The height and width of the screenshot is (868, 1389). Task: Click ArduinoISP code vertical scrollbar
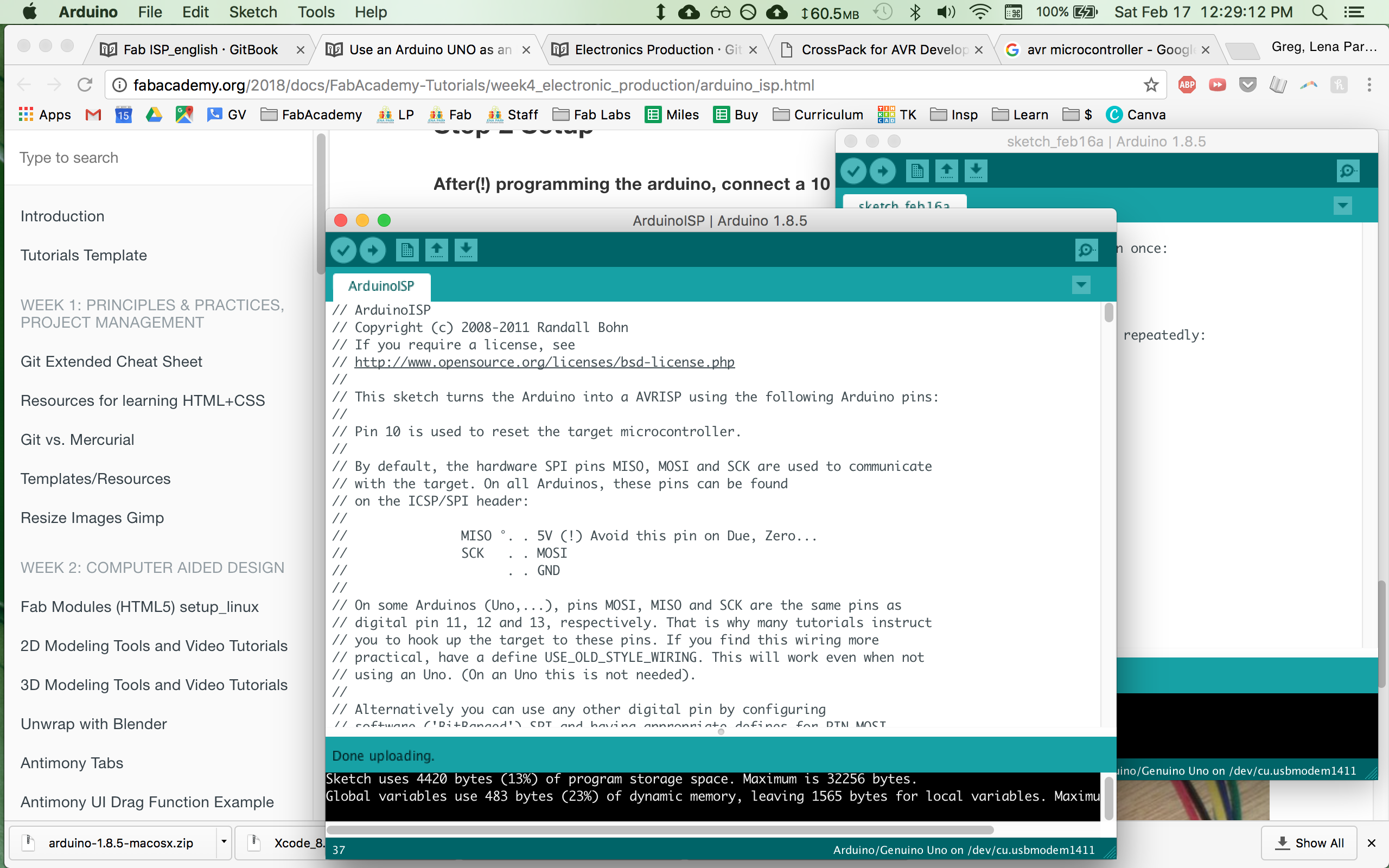pos(1108,313)
